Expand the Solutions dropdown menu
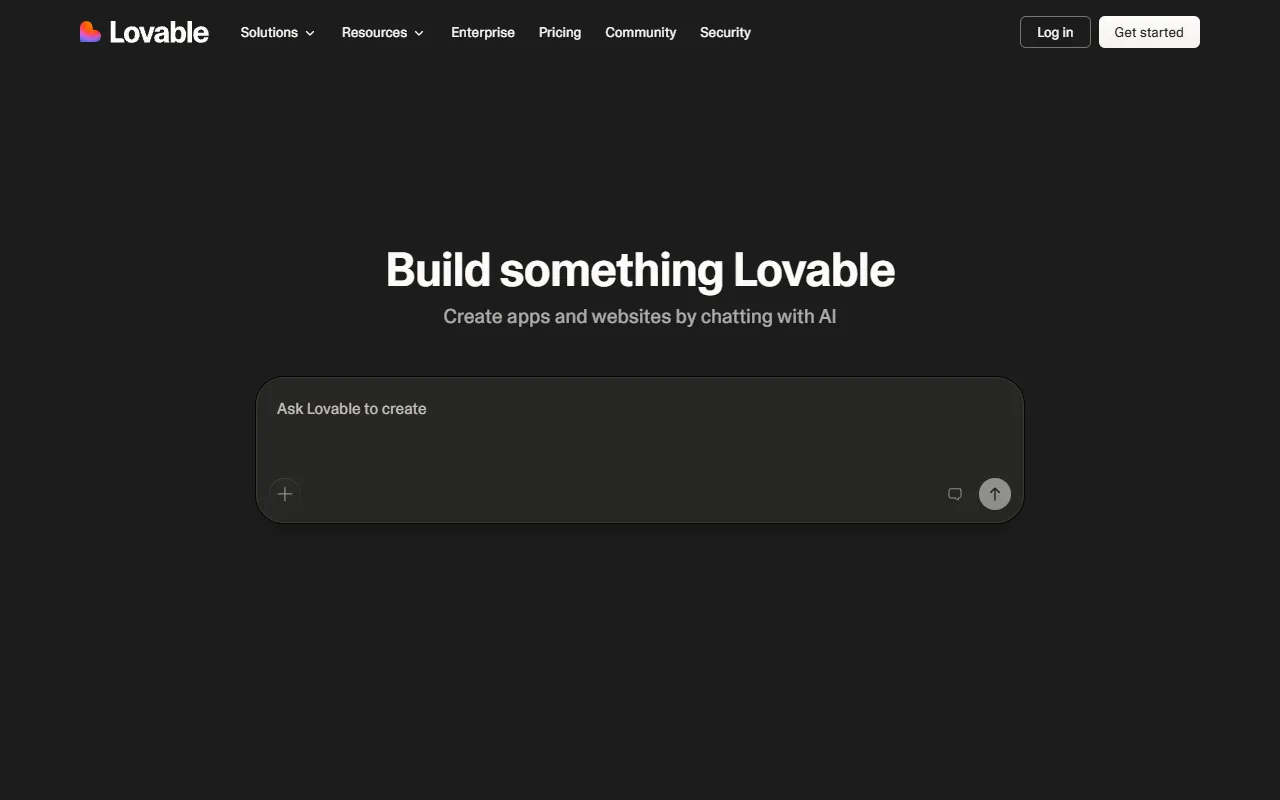The image size is (1280, 800). pyautogui.click(x=278, y=32)
